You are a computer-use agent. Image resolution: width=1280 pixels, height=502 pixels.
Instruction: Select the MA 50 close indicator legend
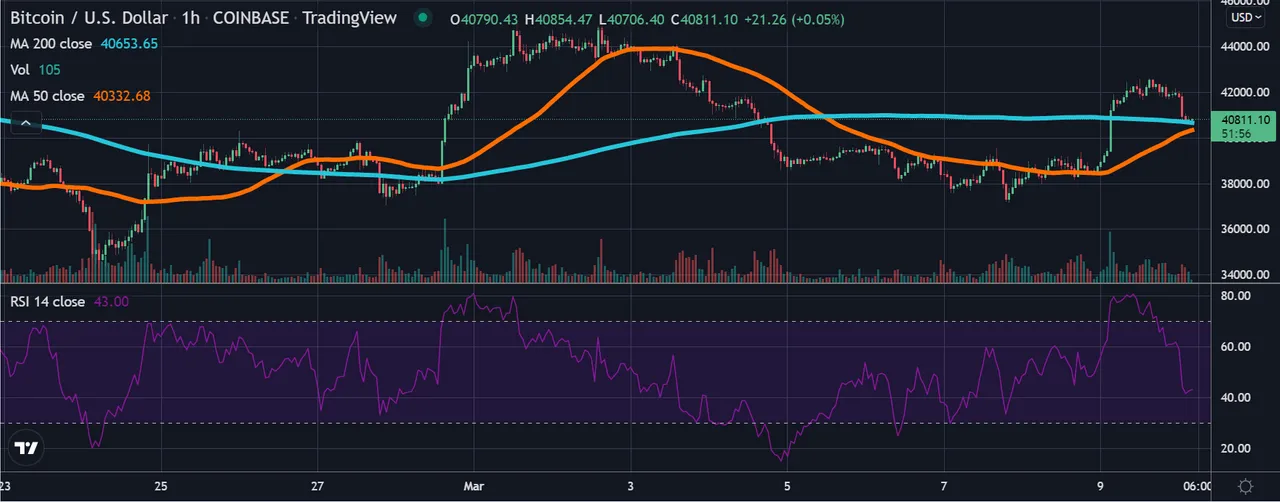click(47, 96)
